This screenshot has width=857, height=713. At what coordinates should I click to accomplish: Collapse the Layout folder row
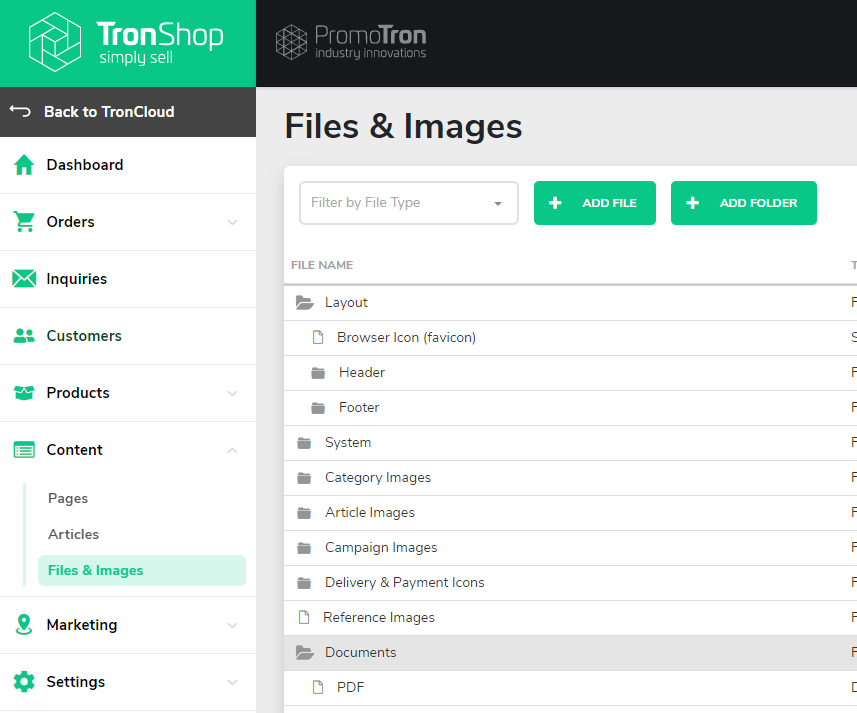click(x=305, y=303)
